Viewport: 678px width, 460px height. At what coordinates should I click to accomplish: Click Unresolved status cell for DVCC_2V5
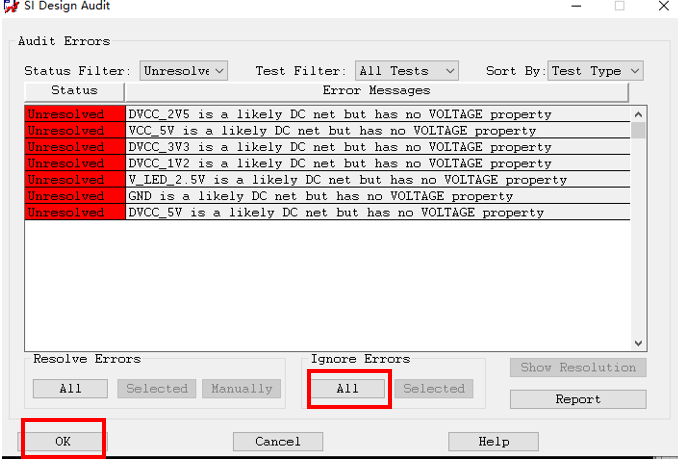75,114
